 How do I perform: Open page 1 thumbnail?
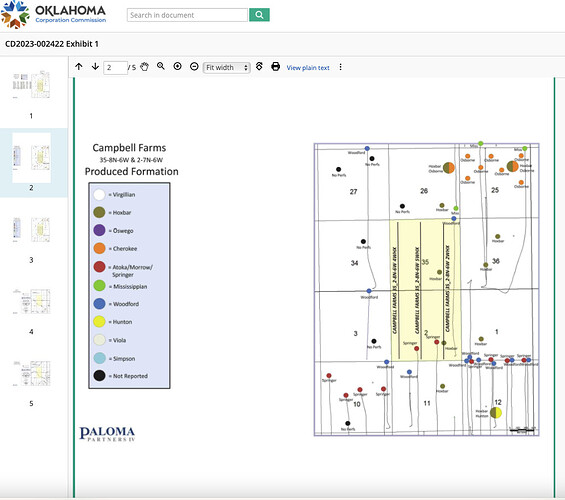pyautogui.click(x=31, y=85)
